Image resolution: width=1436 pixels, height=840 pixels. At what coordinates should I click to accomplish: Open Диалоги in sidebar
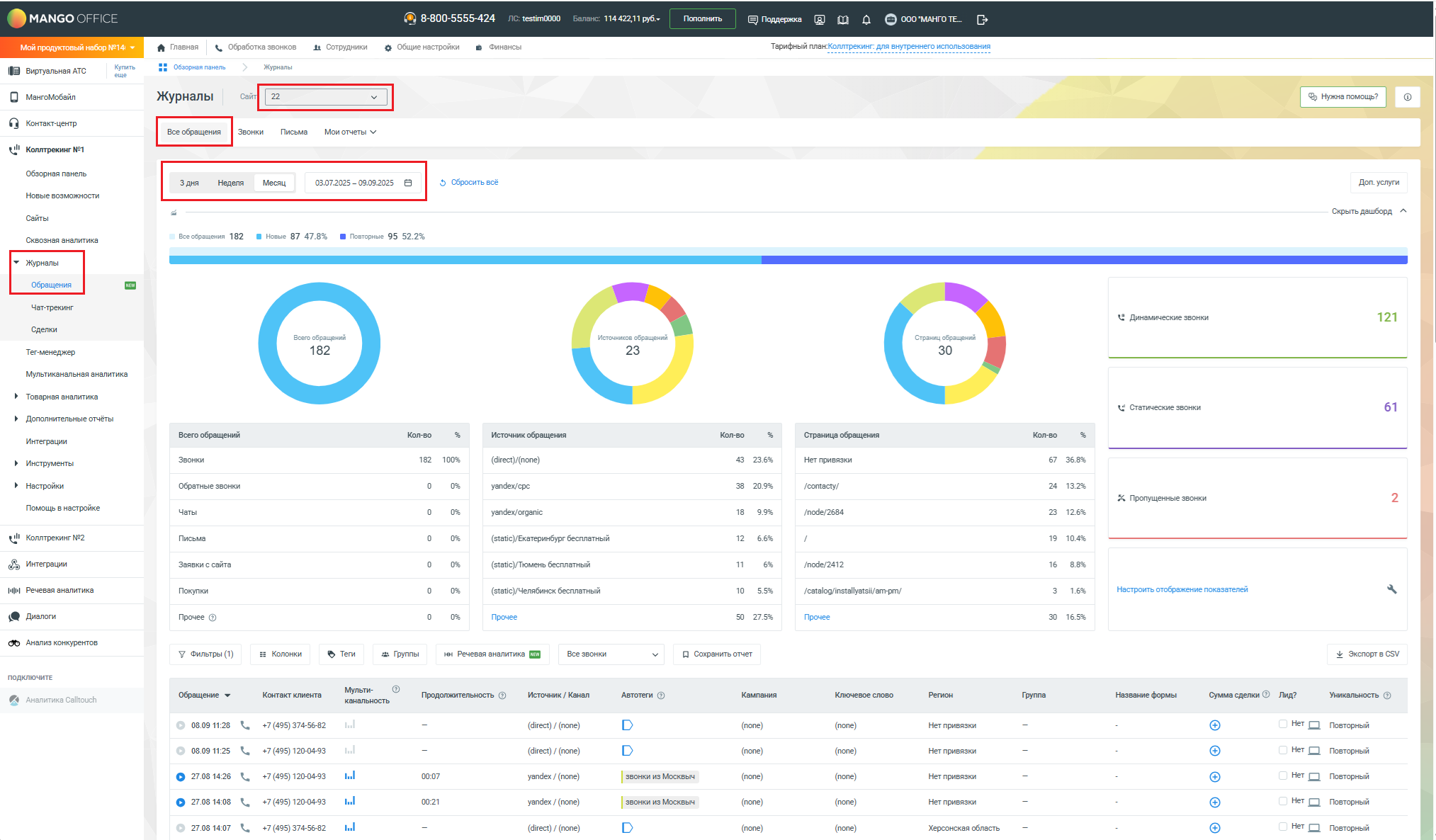[x=41, y=617]
